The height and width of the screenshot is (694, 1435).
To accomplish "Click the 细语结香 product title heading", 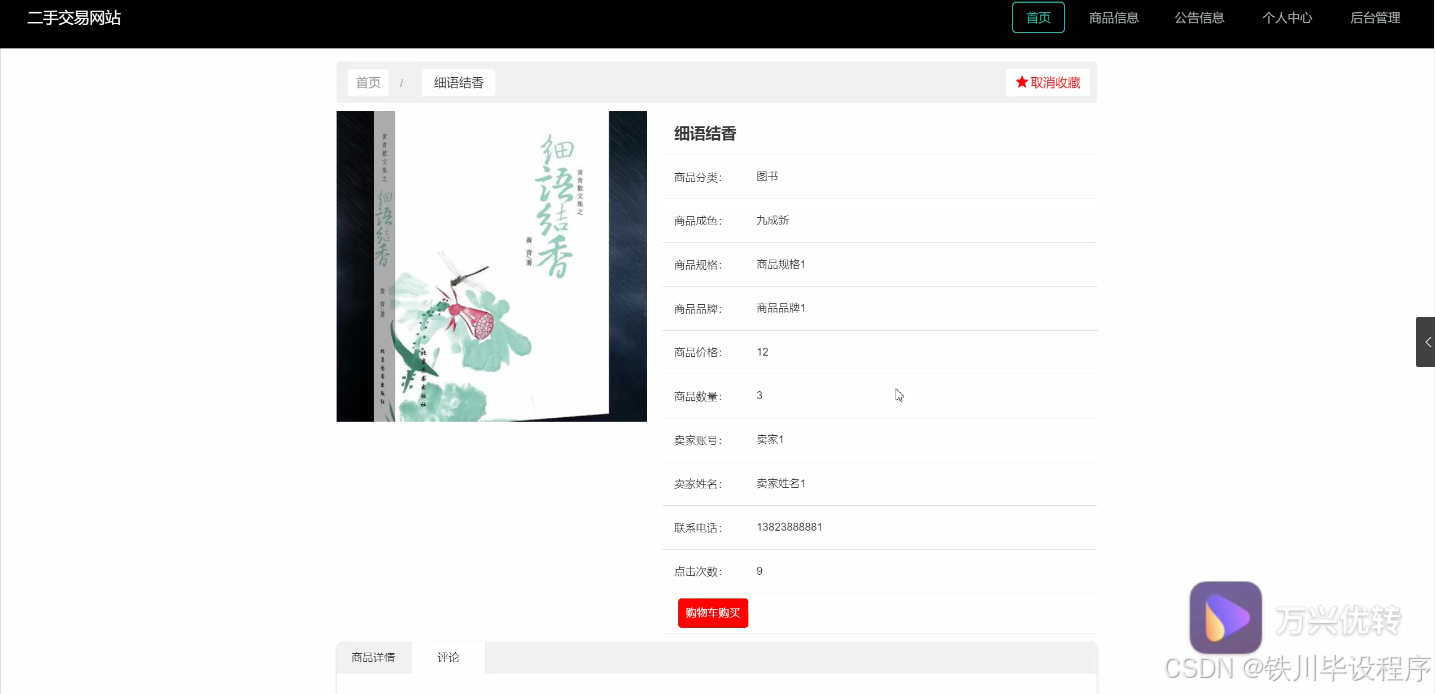I will [x=705, y=134].
